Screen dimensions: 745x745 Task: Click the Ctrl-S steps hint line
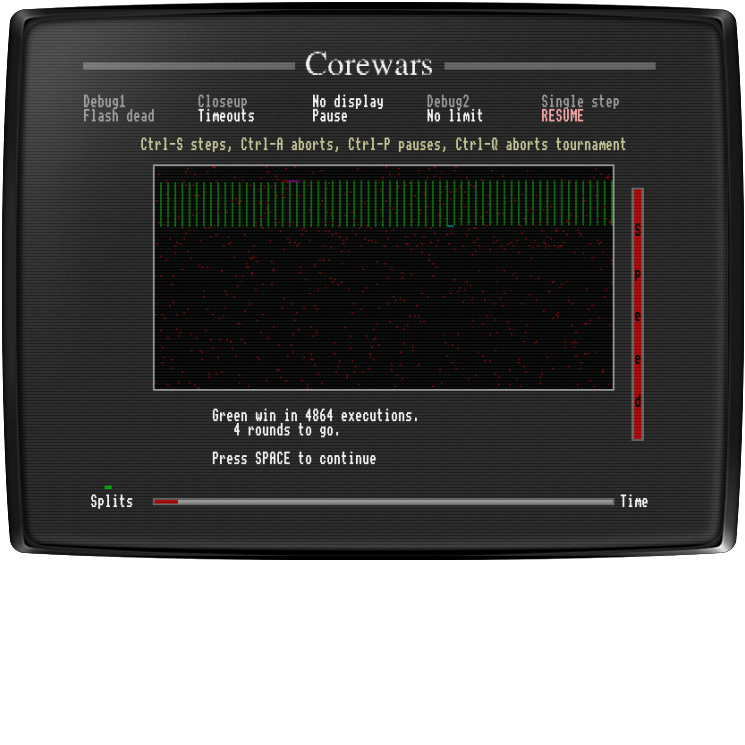point(383,144)
